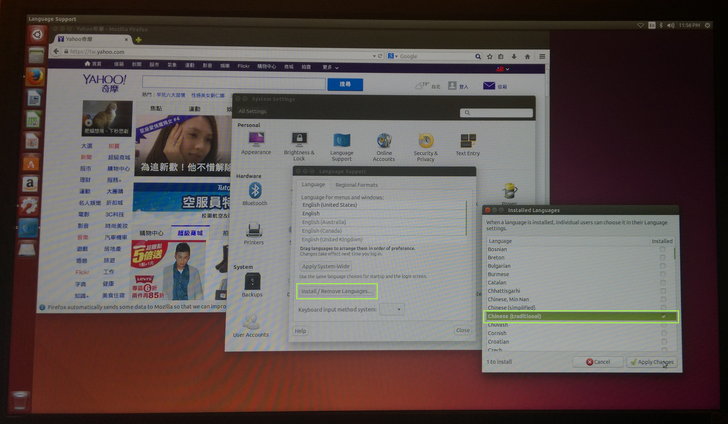Toggle Installed checkbox for Bosnian

pos(663,249)
